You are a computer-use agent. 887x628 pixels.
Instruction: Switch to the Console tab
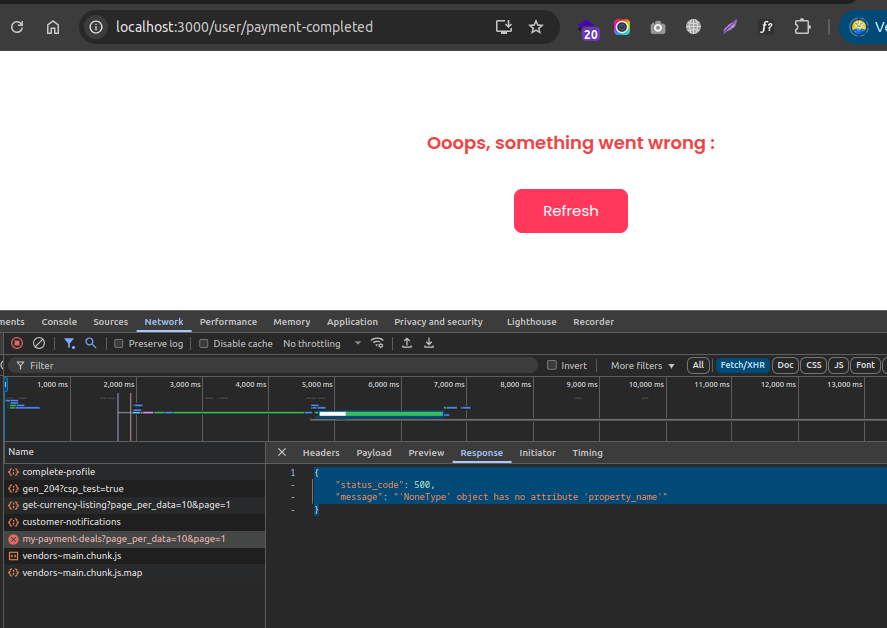(59, 322)
